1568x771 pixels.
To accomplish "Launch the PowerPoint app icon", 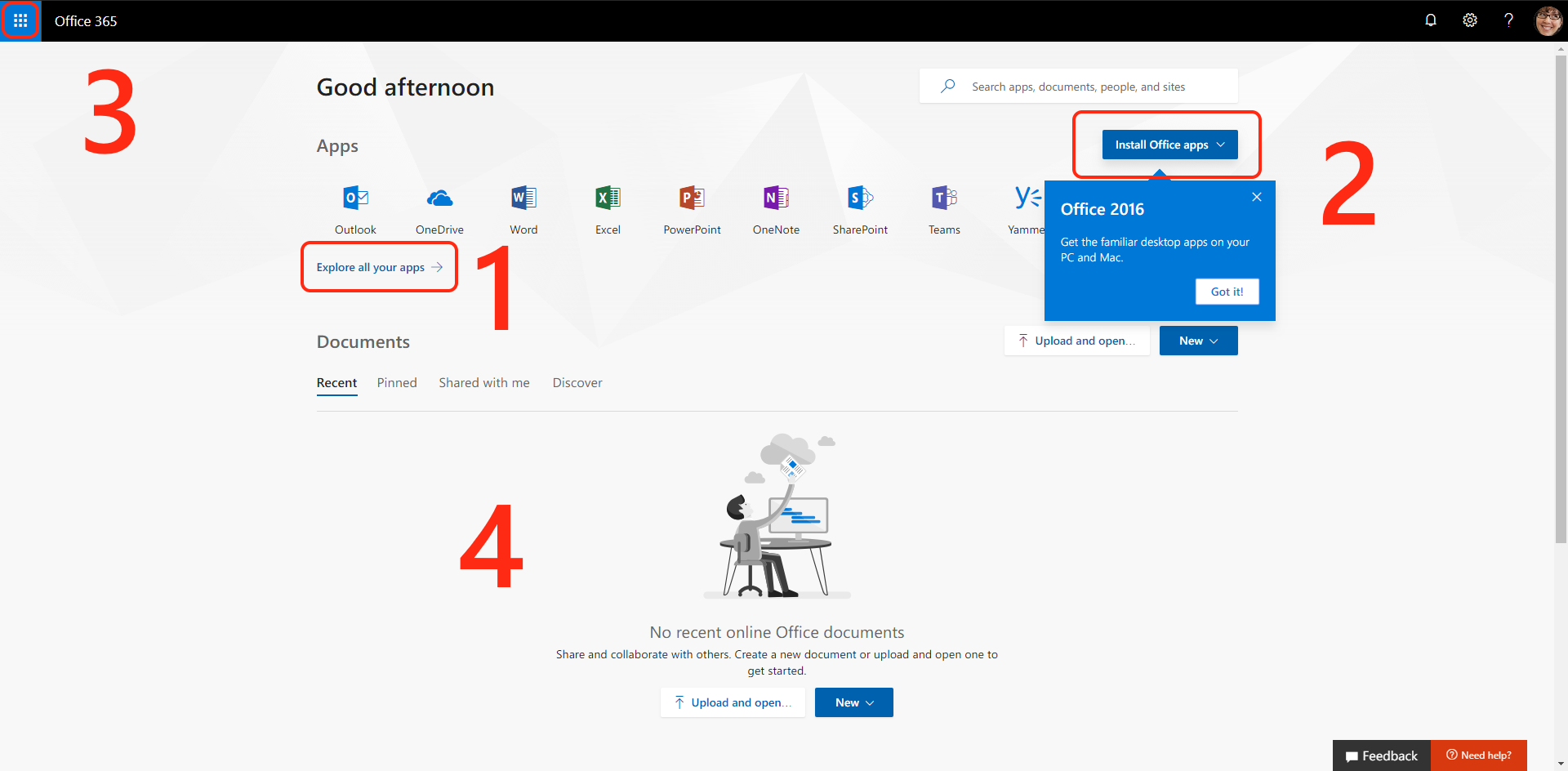I will [x=692, y=198].
